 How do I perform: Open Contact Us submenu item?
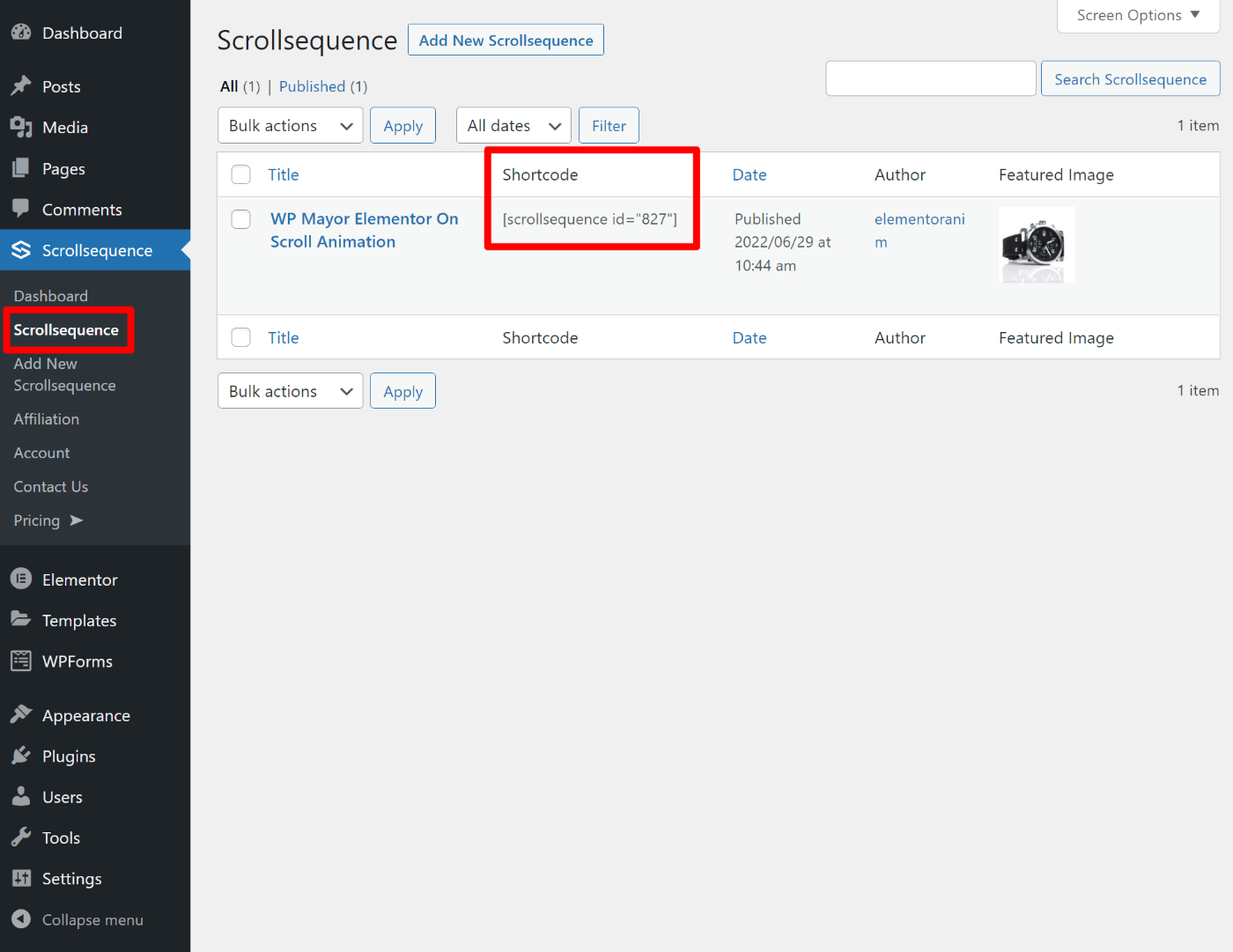[x=51, y=486]
